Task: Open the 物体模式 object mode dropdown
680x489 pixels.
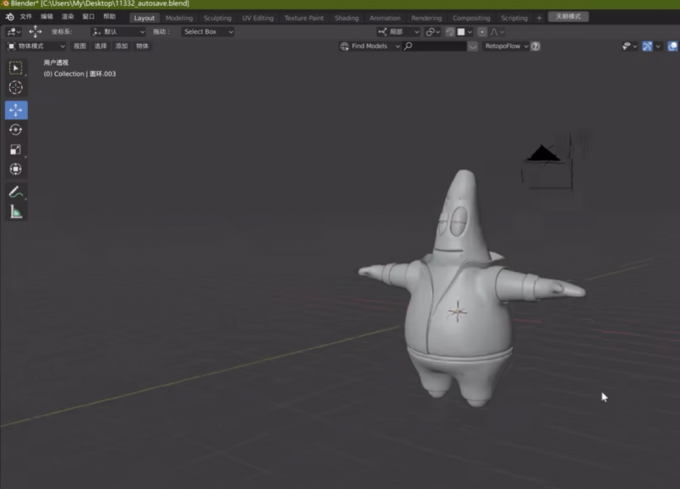Action: click(x=36, y=46)
